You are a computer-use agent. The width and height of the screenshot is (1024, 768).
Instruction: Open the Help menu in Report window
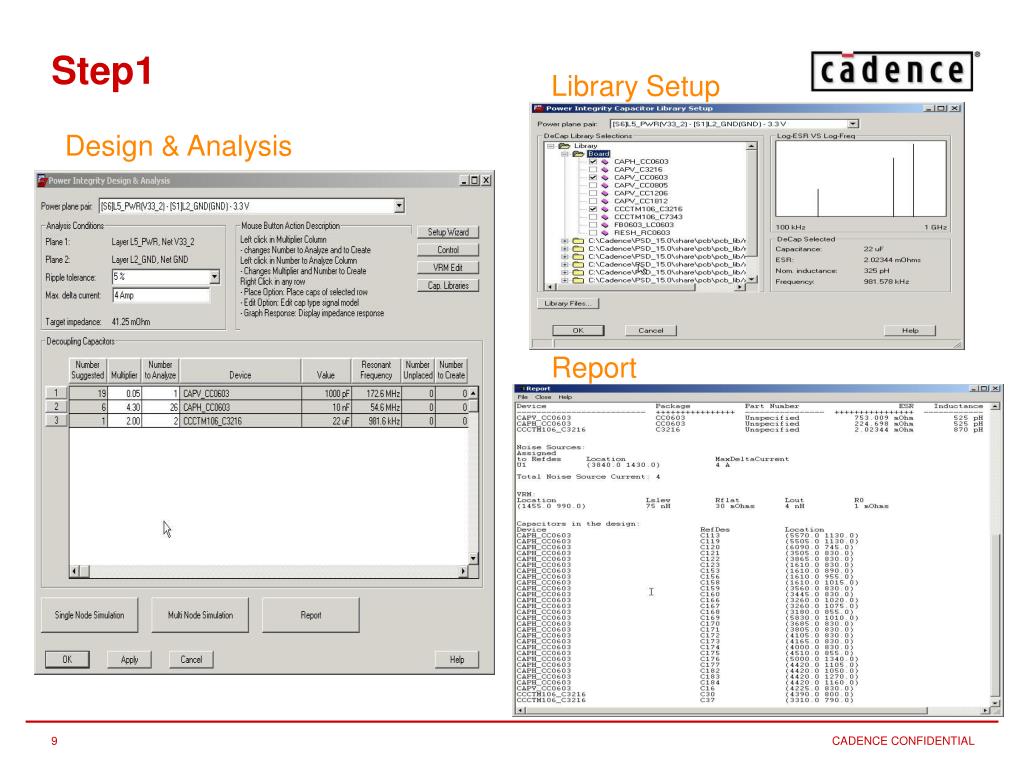point(565,397)
